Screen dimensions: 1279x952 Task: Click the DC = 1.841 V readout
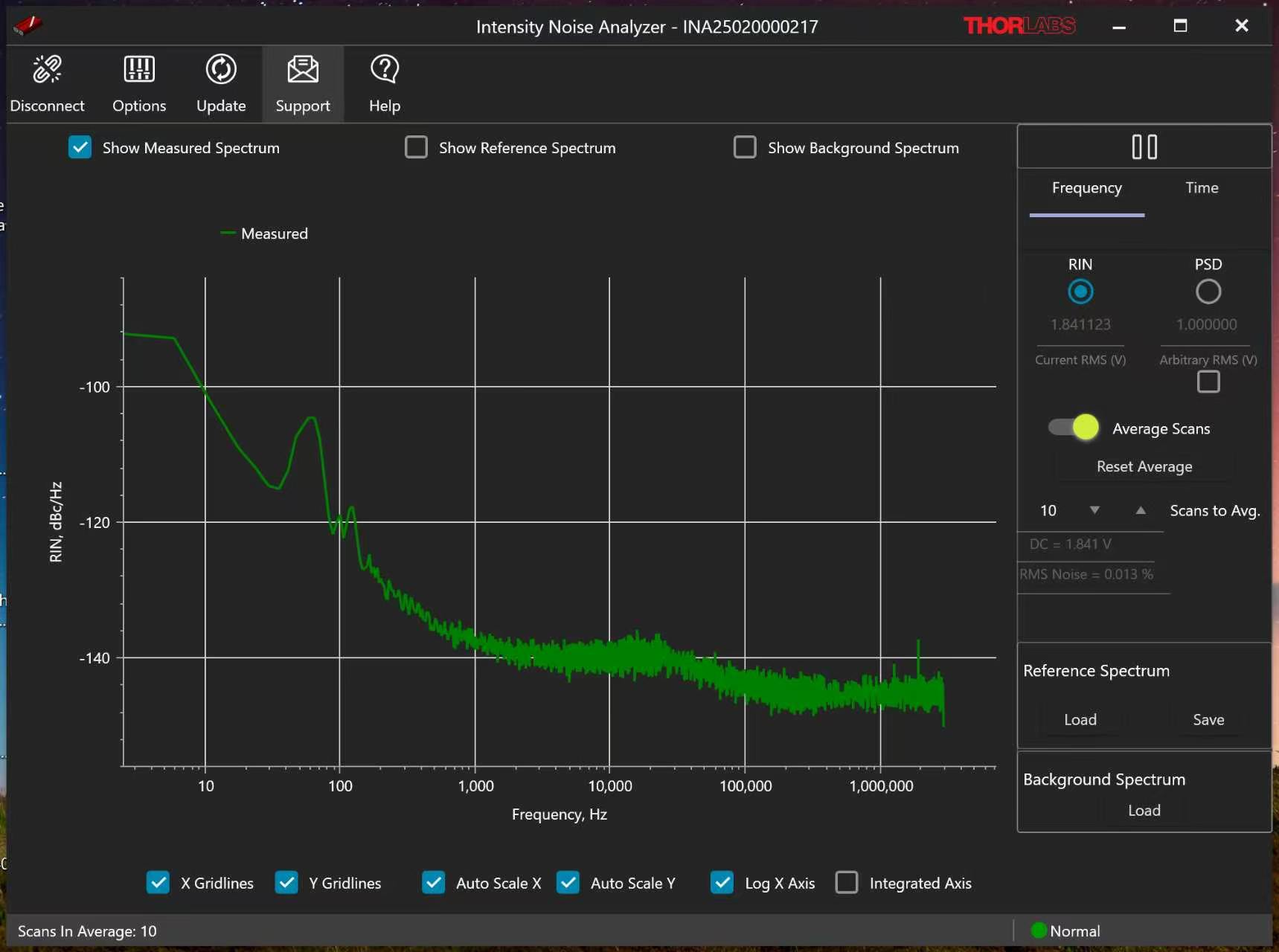[1071, 544]
